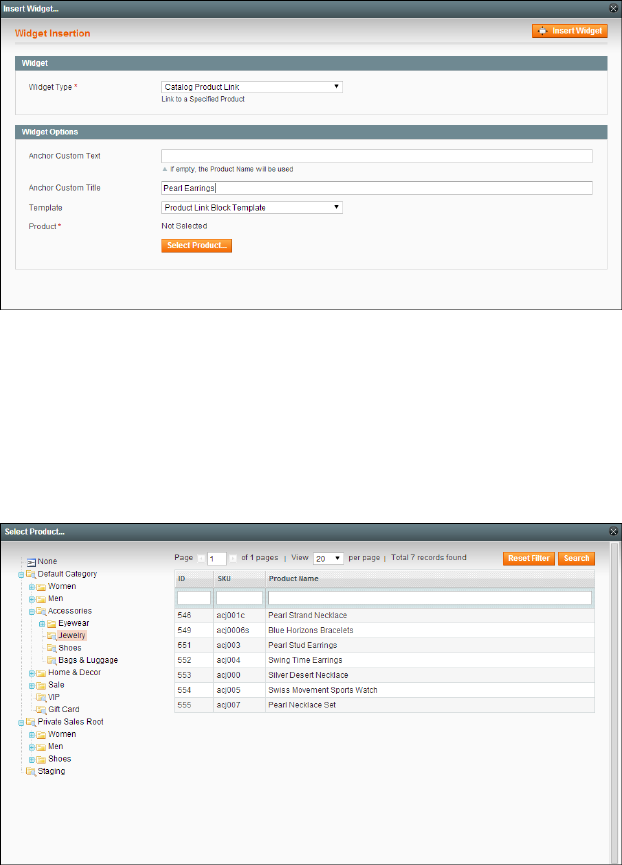Click the ID filter input field
The height and width of the screenshot is (865, 622).
click(194, 597)
